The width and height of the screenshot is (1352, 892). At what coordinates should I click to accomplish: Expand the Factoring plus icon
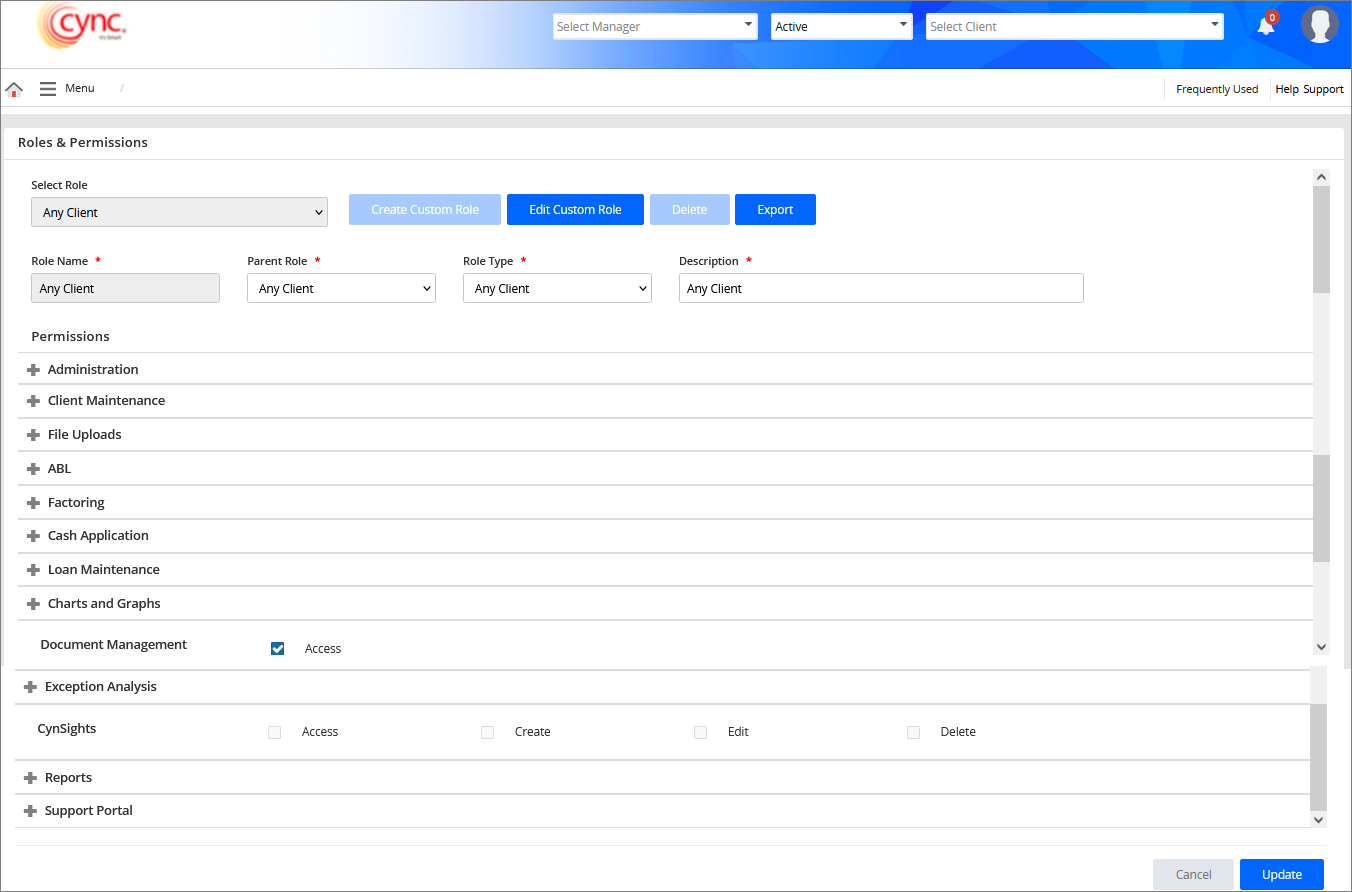pos(33,503)
